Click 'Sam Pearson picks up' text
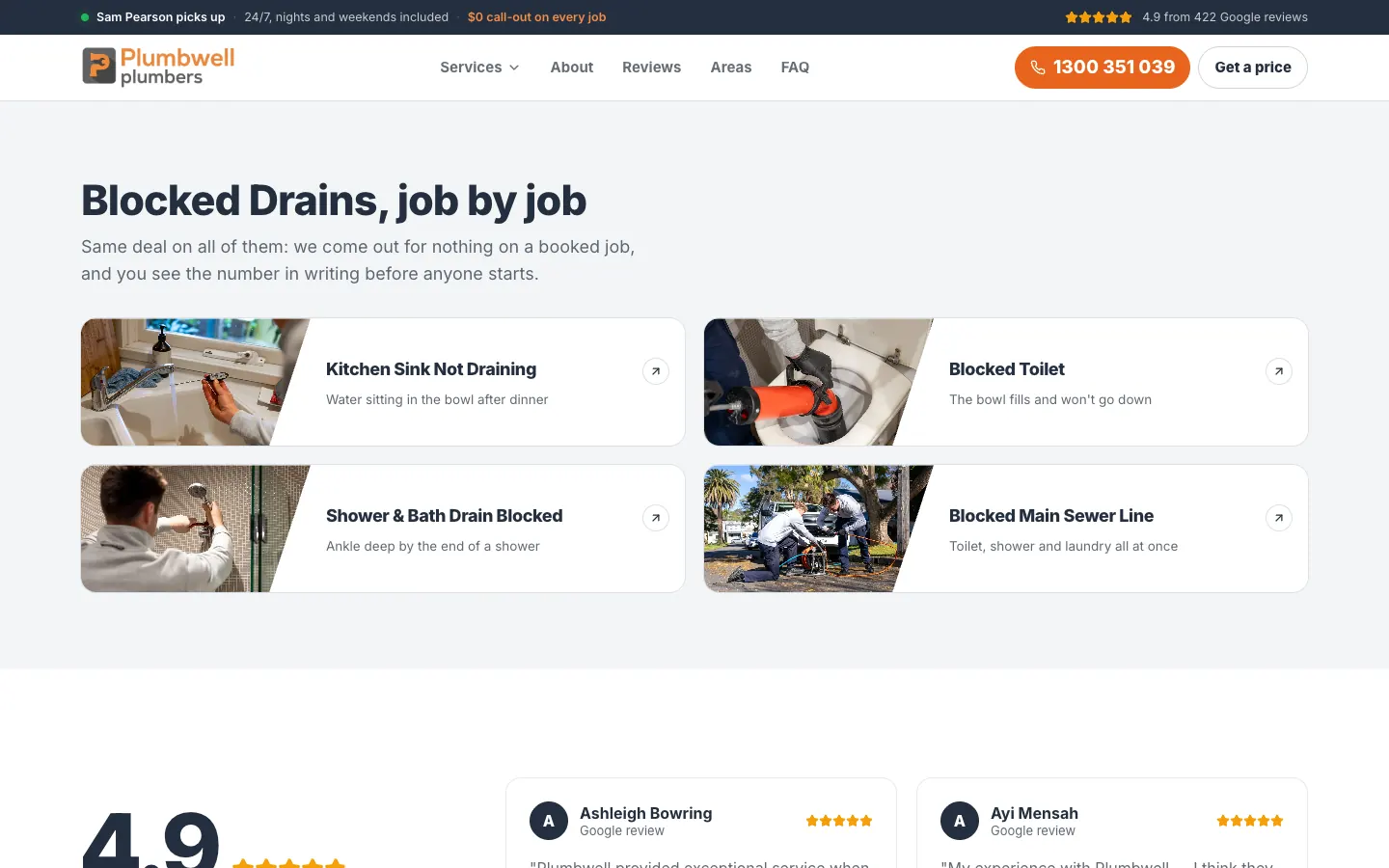Viewport: 1389px width, 868px height. [161, 17]
